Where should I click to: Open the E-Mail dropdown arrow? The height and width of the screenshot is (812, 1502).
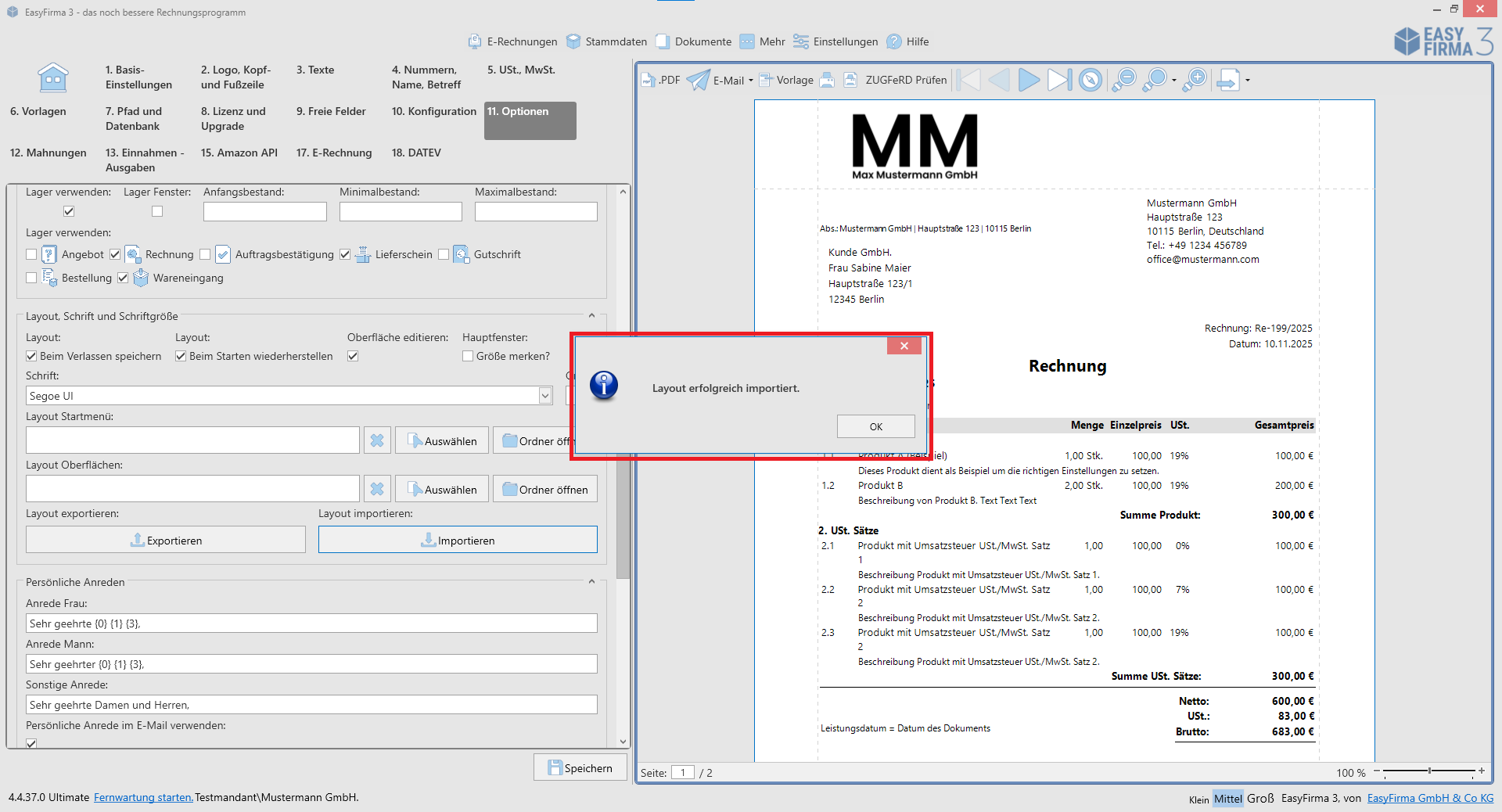(x=751, y=81)
